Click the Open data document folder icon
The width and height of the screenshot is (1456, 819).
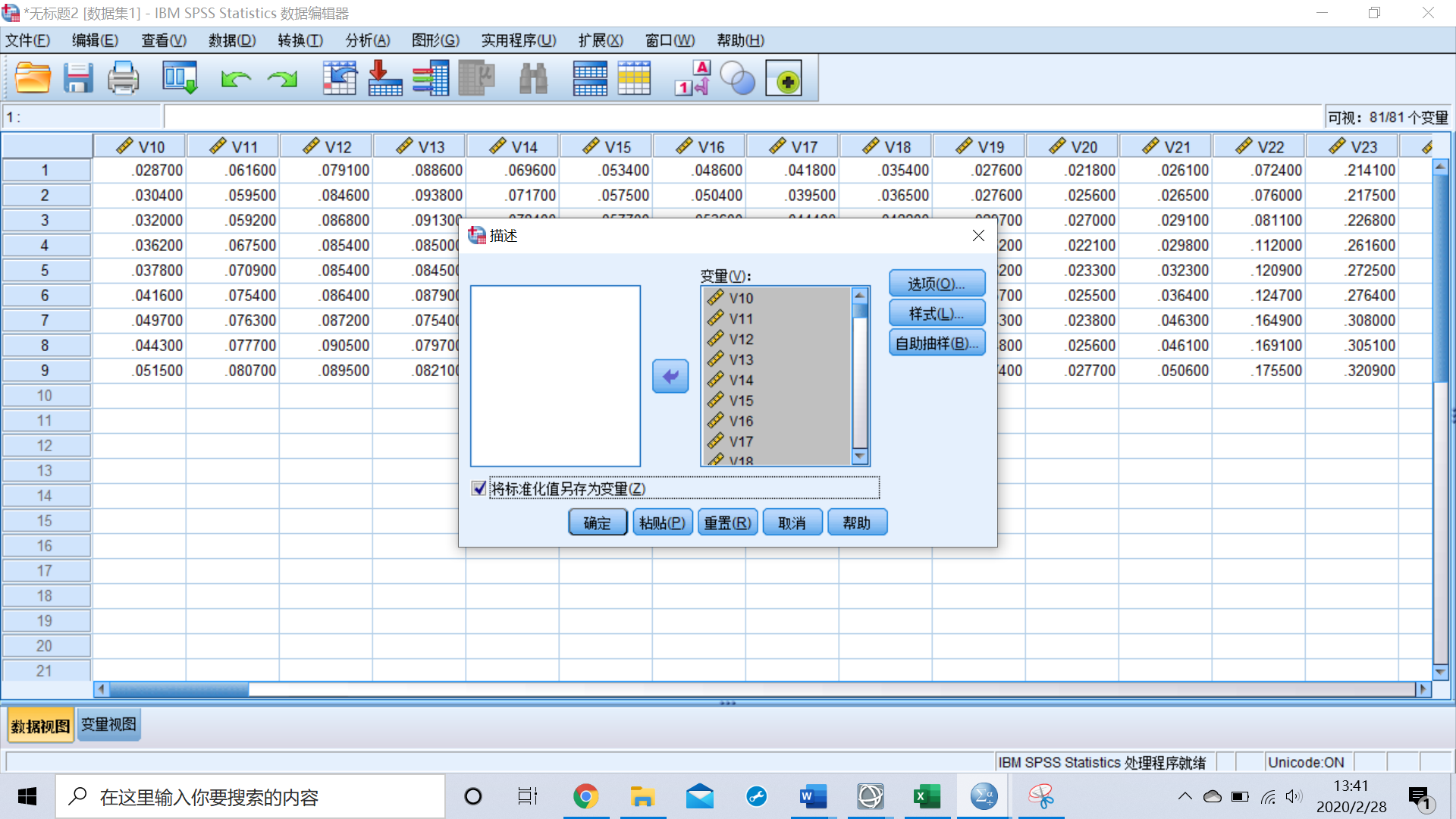pos(33,78)
